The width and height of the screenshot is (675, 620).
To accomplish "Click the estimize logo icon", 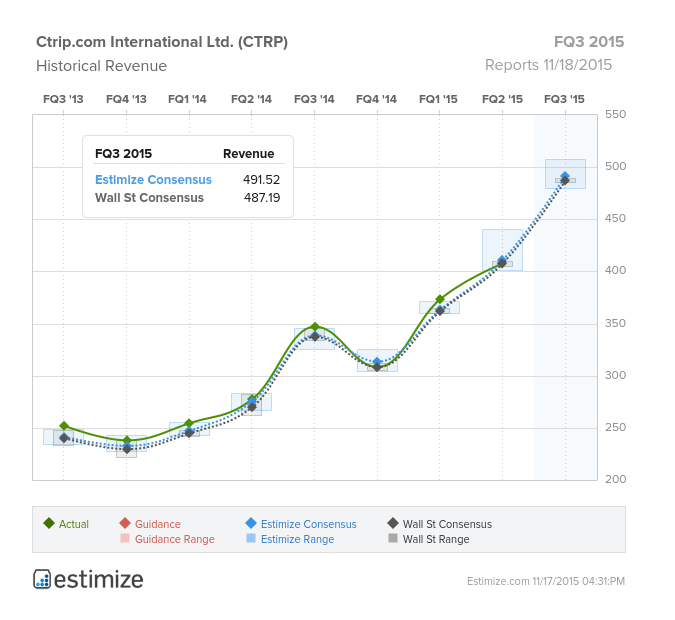I will (x=42, y=579).
